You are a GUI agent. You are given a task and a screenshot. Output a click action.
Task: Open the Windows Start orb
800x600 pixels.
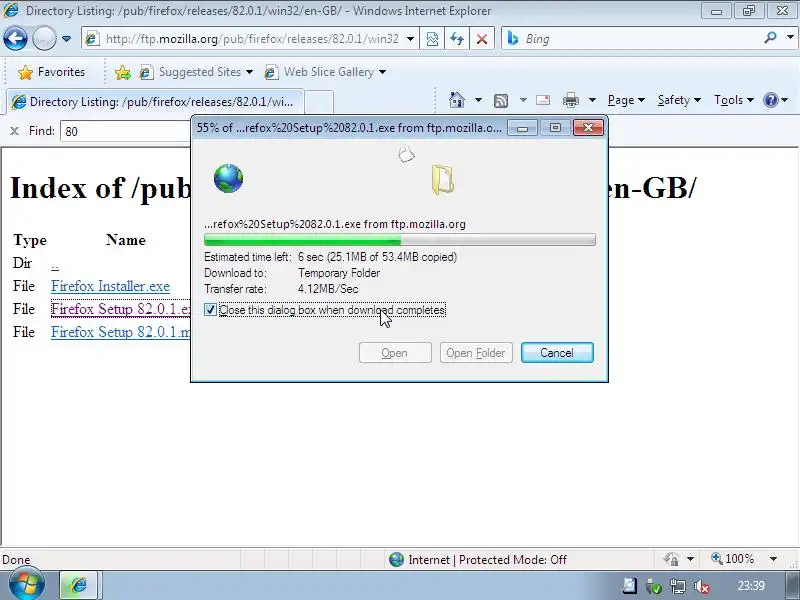pyautogui.click(x=26, y=584)
